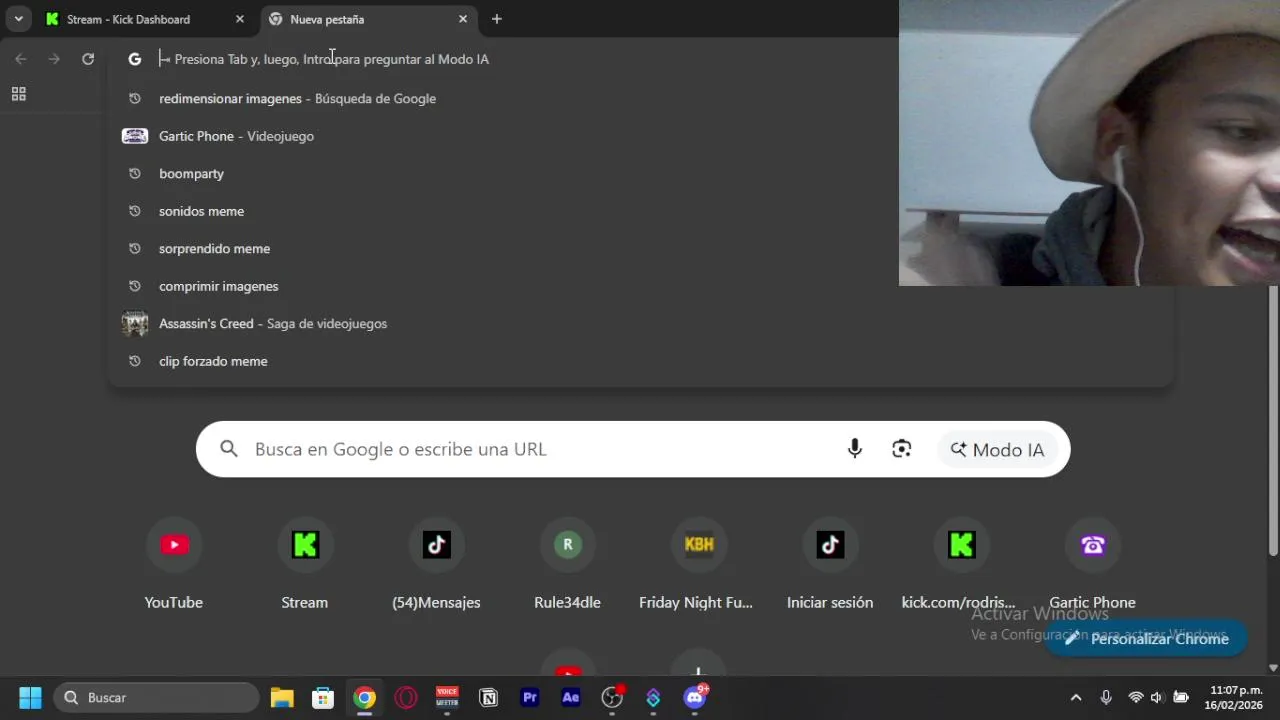Click the microphone tray icon
Screen dimensions: 1280x720
(x=1106, y=697)
